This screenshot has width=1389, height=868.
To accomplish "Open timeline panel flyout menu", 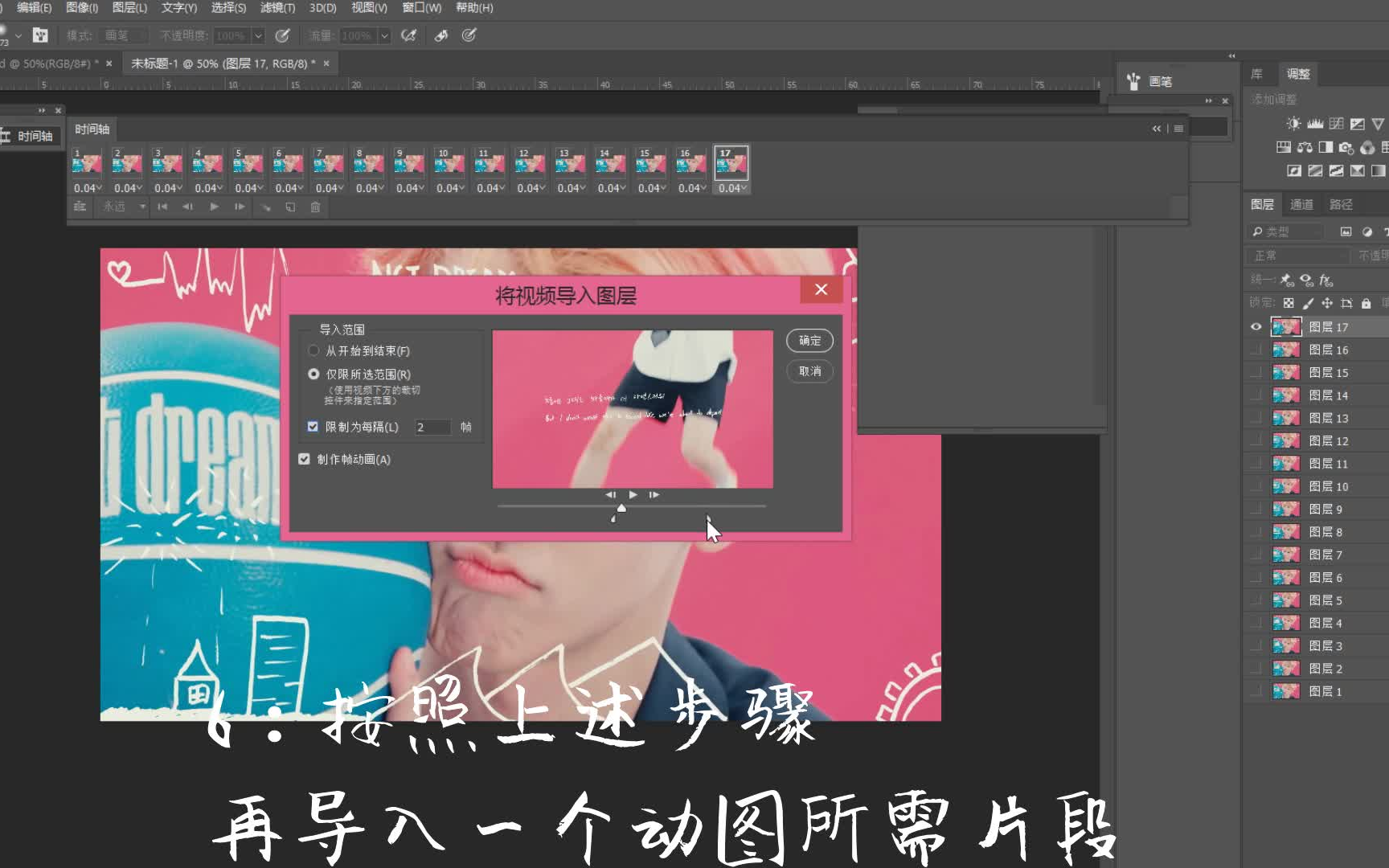I will tap(1178, 129).
